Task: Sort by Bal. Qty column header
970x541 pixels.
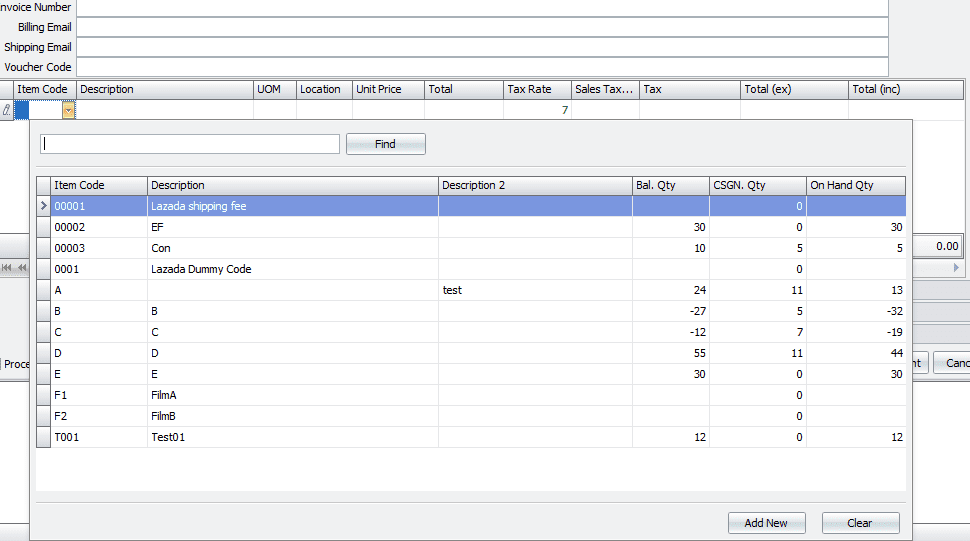Action: [x=669, y=185]
